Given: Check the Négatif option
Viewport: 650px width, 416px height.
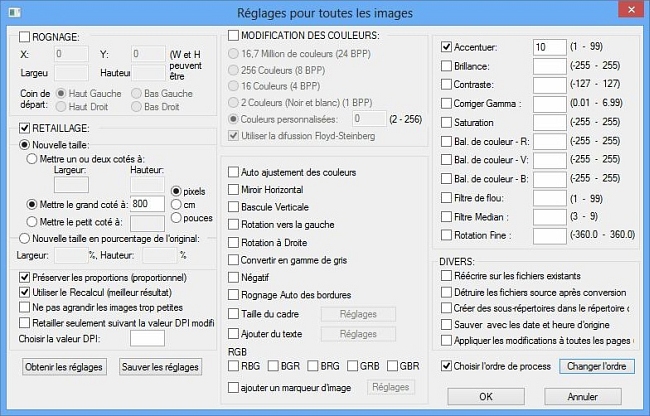Looking at the screenshot, I should (233, 277).
